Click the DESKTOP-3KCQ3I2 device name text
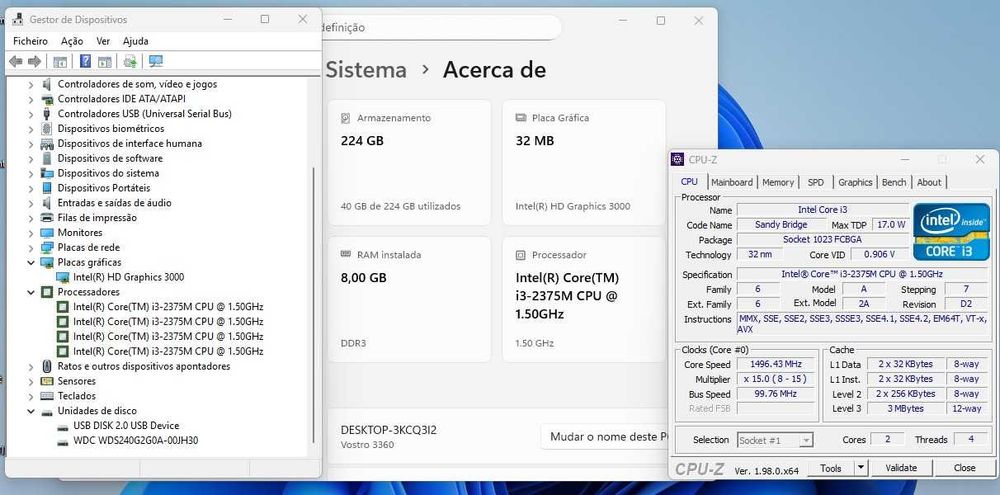 click(x=389, y=431)
